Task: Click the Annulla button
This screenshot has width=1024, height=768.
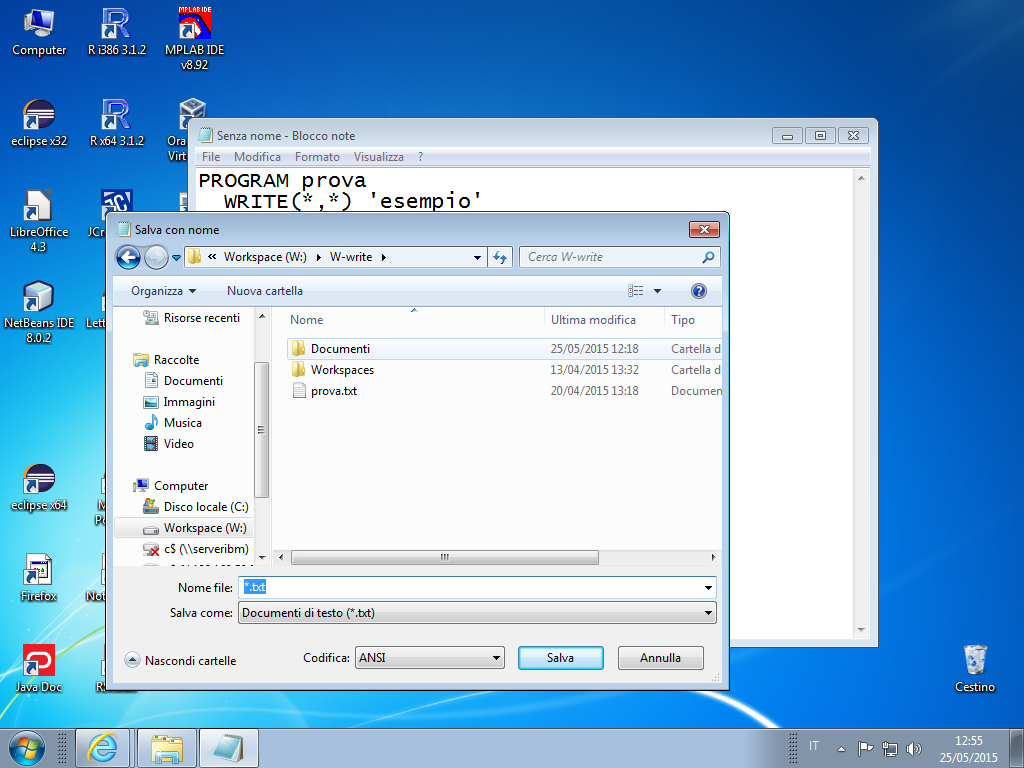Action: (x=660, y=658)
